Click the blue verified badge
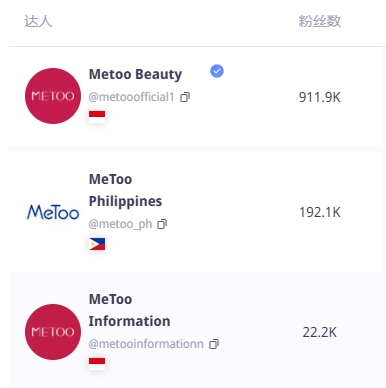The image size is (386, 388). pyautogui.click(x=217, y=71)
